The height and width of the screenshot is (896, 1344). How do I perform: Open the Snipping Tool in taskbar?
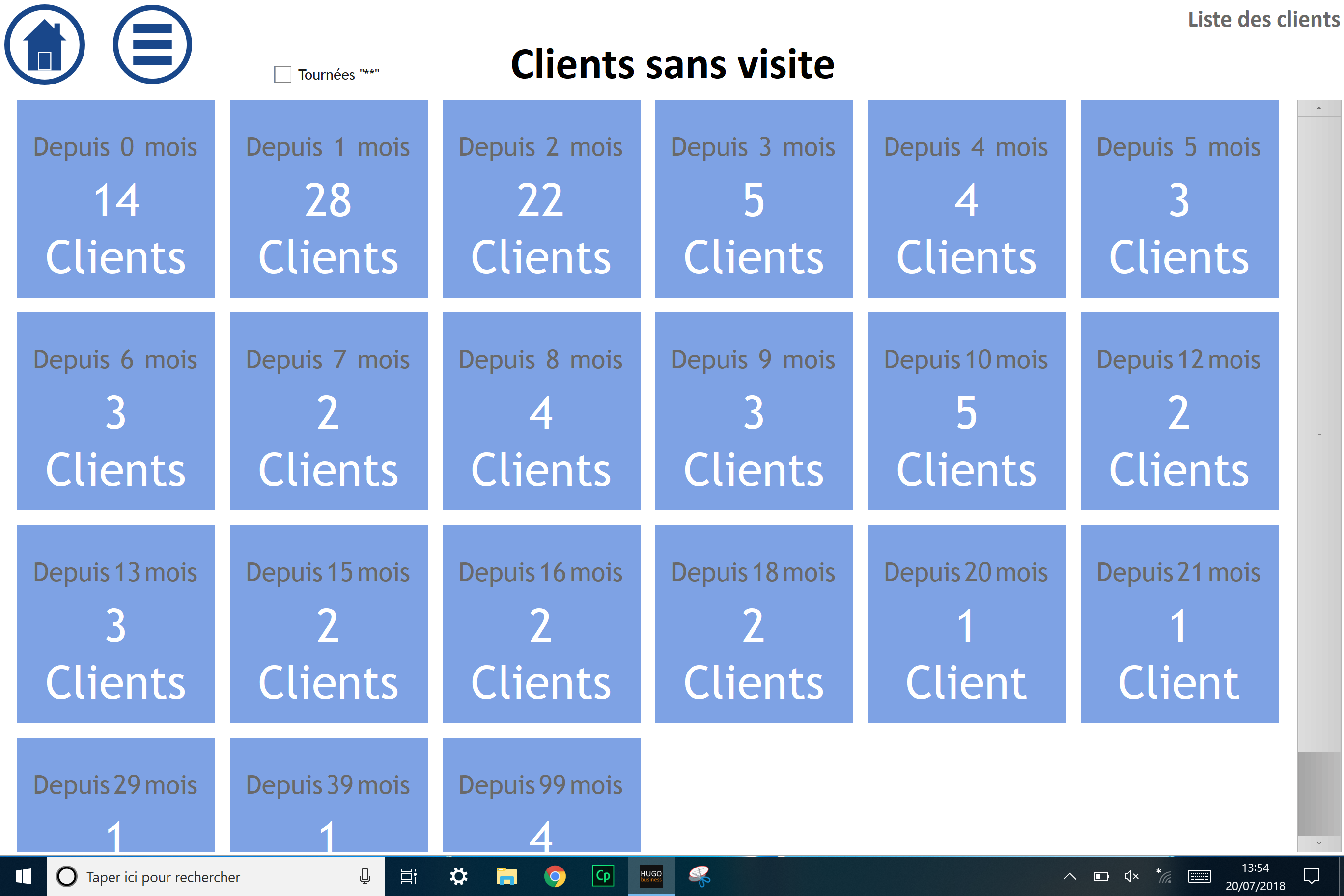coord(700,876)
